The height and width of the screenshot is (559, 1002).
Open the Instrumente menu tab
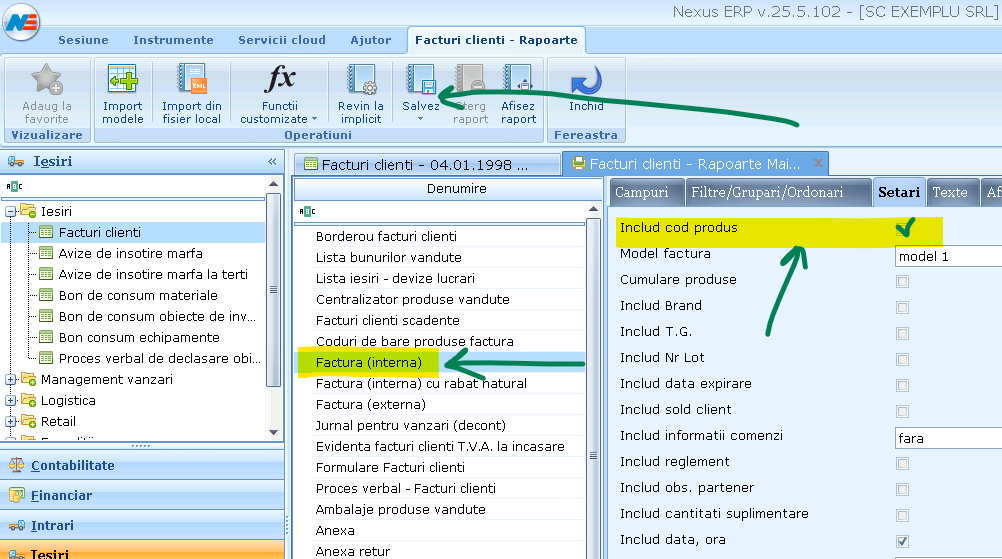173,40
